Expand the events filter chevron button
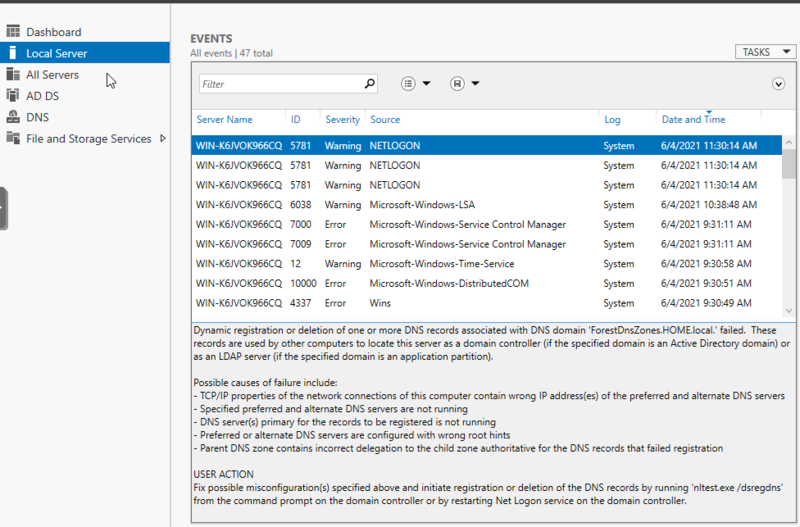The width and height of the screenshot is (800, 527). pos(779,84)
